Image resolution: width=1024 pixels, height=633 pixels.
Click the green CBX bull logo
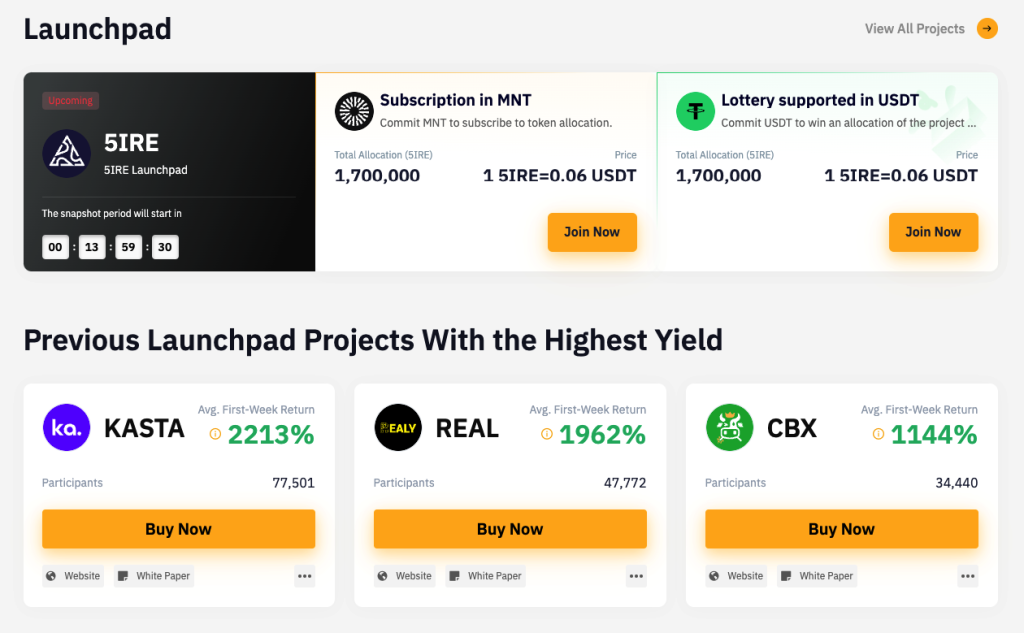click(x=729, y=427)
